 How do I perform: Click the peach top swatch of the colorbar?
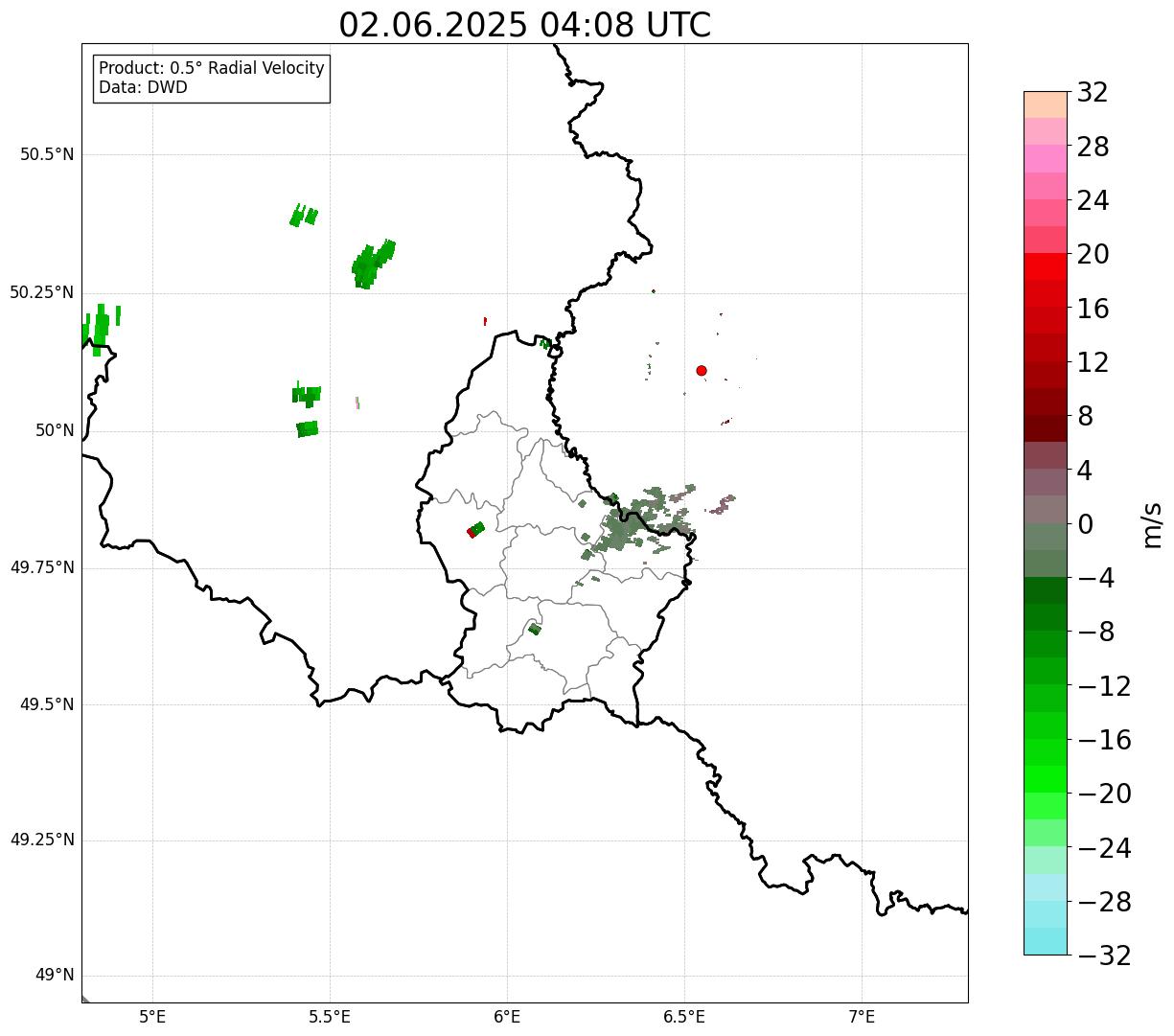(x=1046, y=104)
